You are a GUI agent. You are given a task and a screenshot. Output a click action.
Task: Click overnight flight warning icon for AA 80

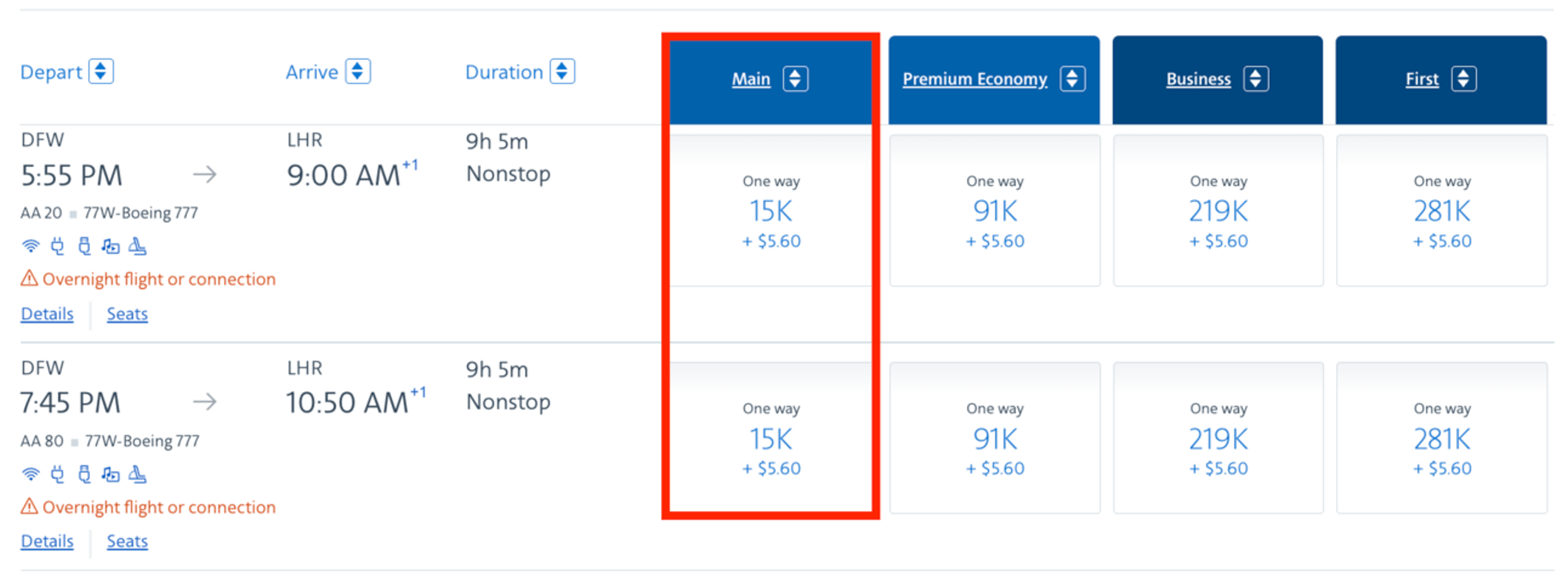[29, 507]
